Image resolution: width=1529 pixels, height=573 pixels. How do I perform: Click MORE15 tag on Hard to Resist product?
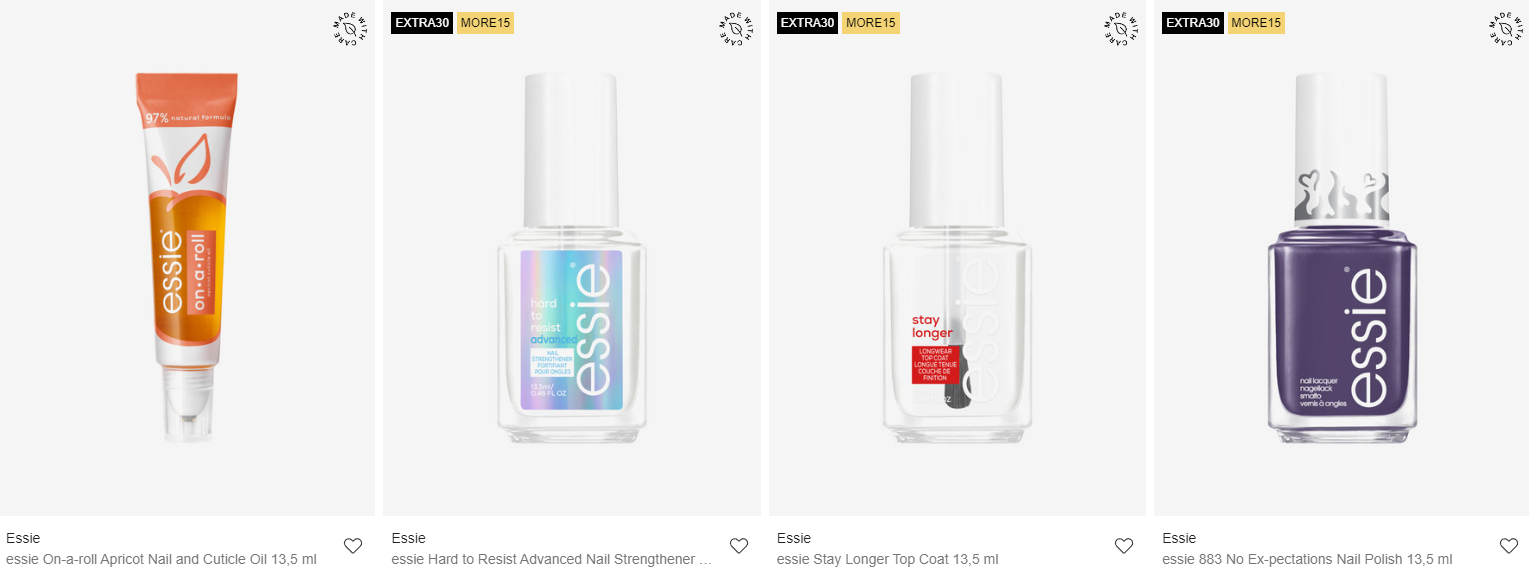(x=485, y=23)
